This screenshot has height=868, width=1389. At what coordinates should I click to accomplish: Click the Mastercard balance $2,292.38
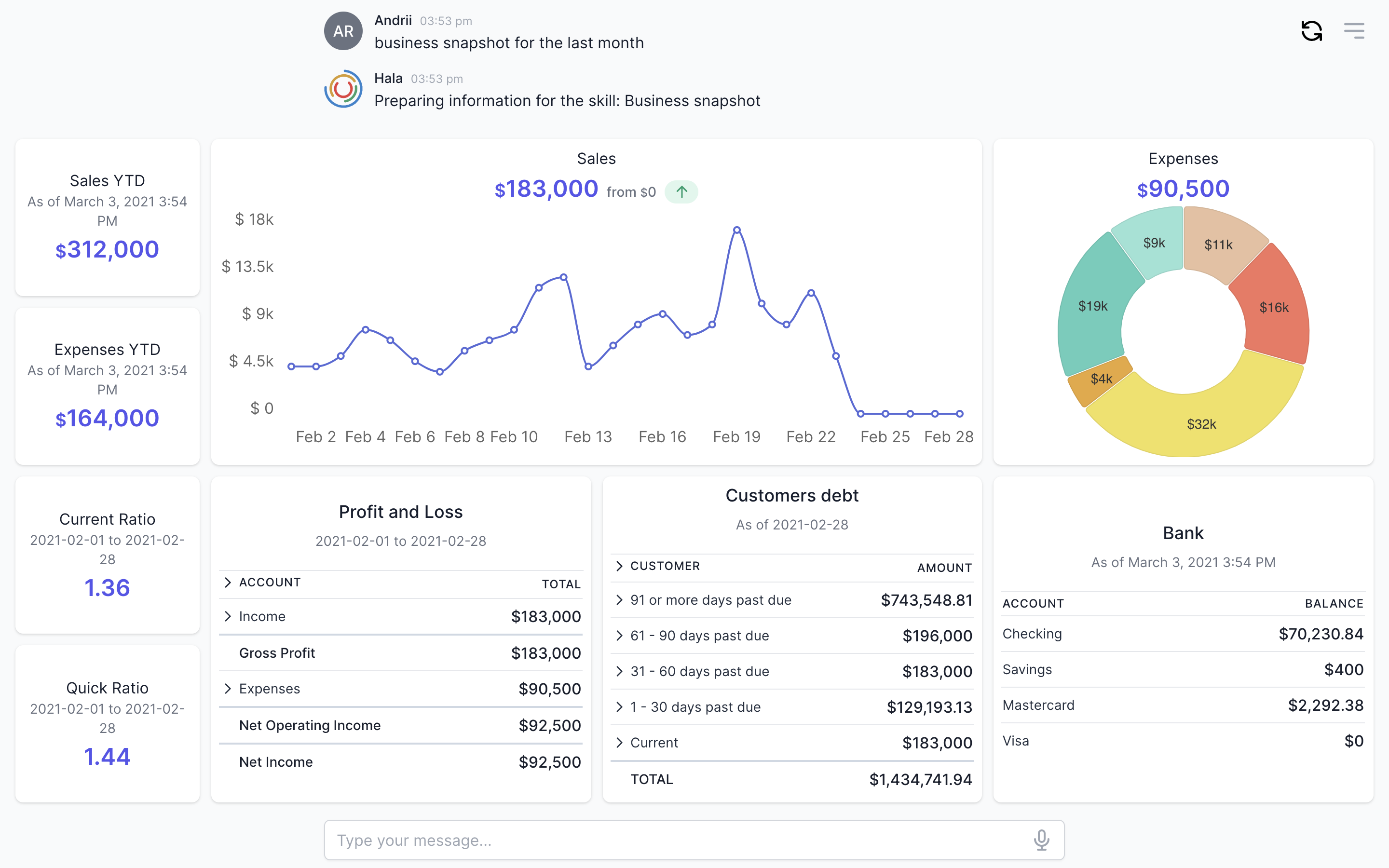tap(1325, 705)
